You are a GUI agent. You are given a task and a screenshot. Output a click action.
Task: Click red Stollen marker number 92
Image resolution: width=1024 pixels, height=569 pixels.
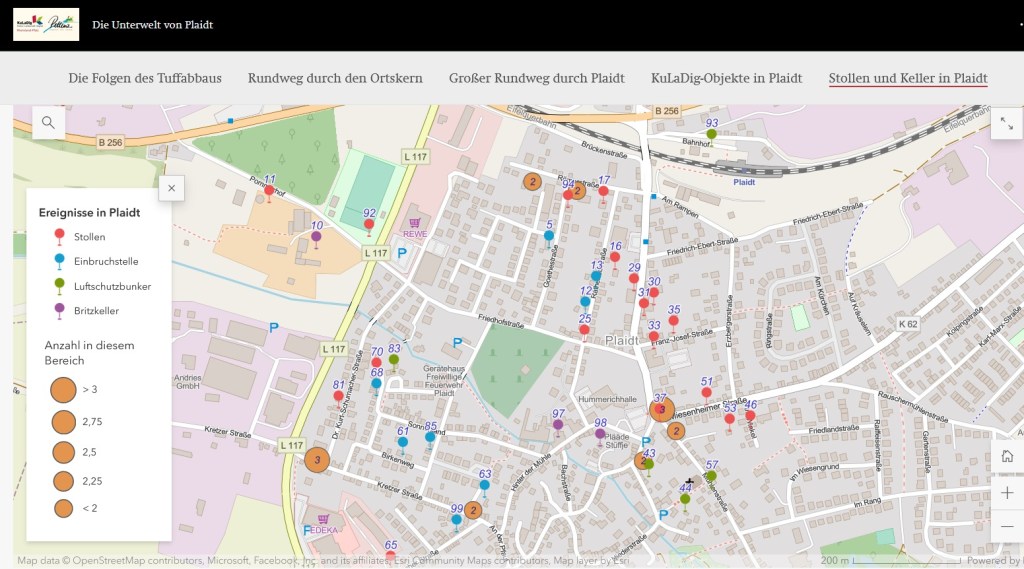coord(369,224)
